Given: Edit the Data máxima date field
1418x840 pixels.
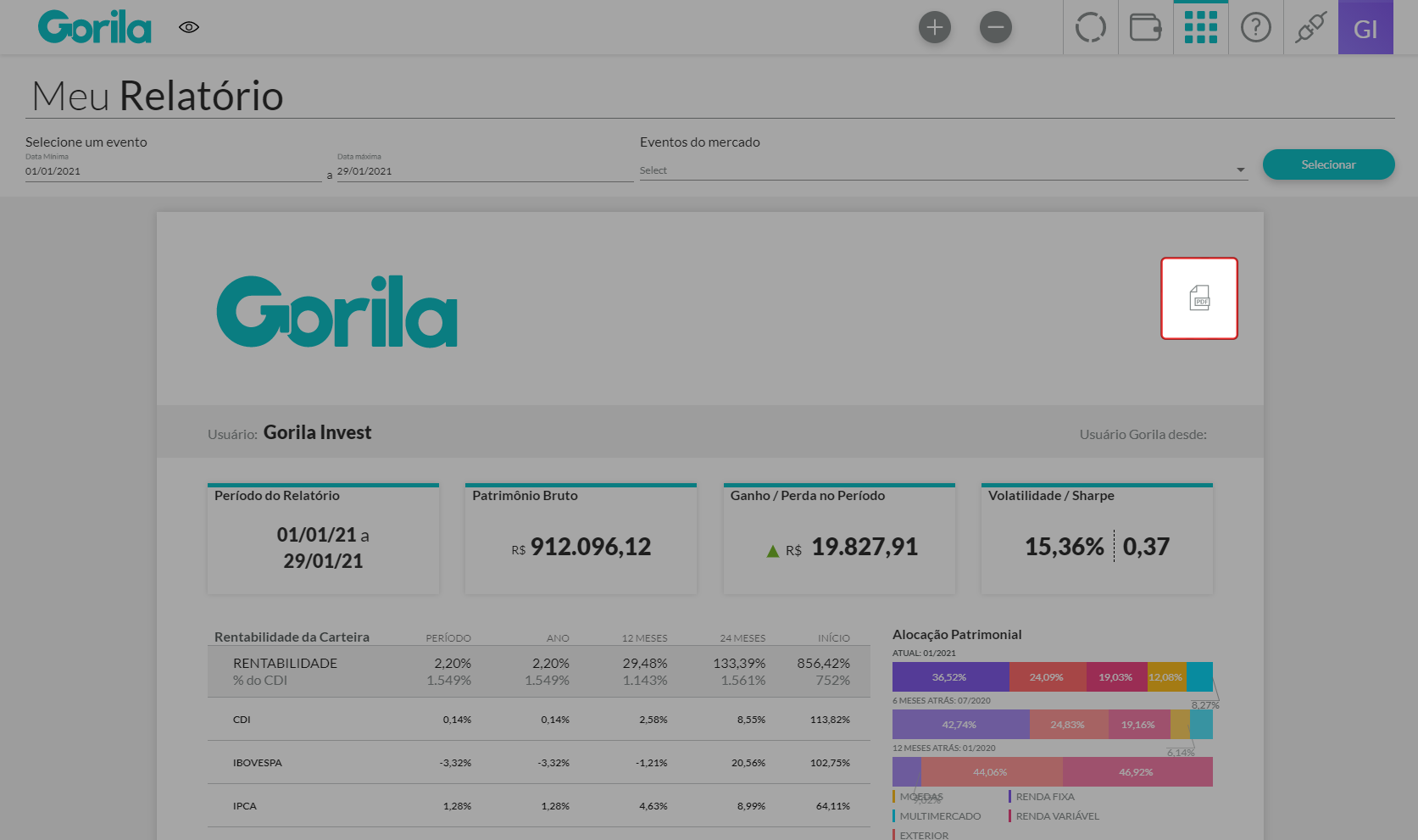Looking at the screenshot, I should pyautogui.click(x=485, y=171).
